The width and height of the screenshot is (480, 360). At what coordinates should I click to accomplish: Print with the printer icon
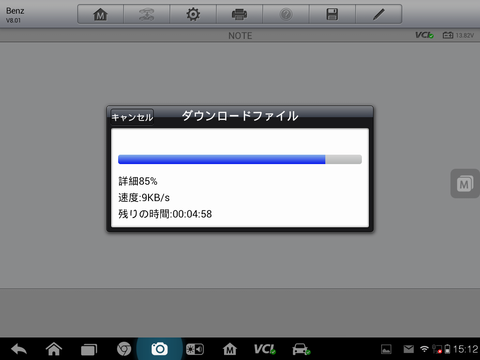239,14
